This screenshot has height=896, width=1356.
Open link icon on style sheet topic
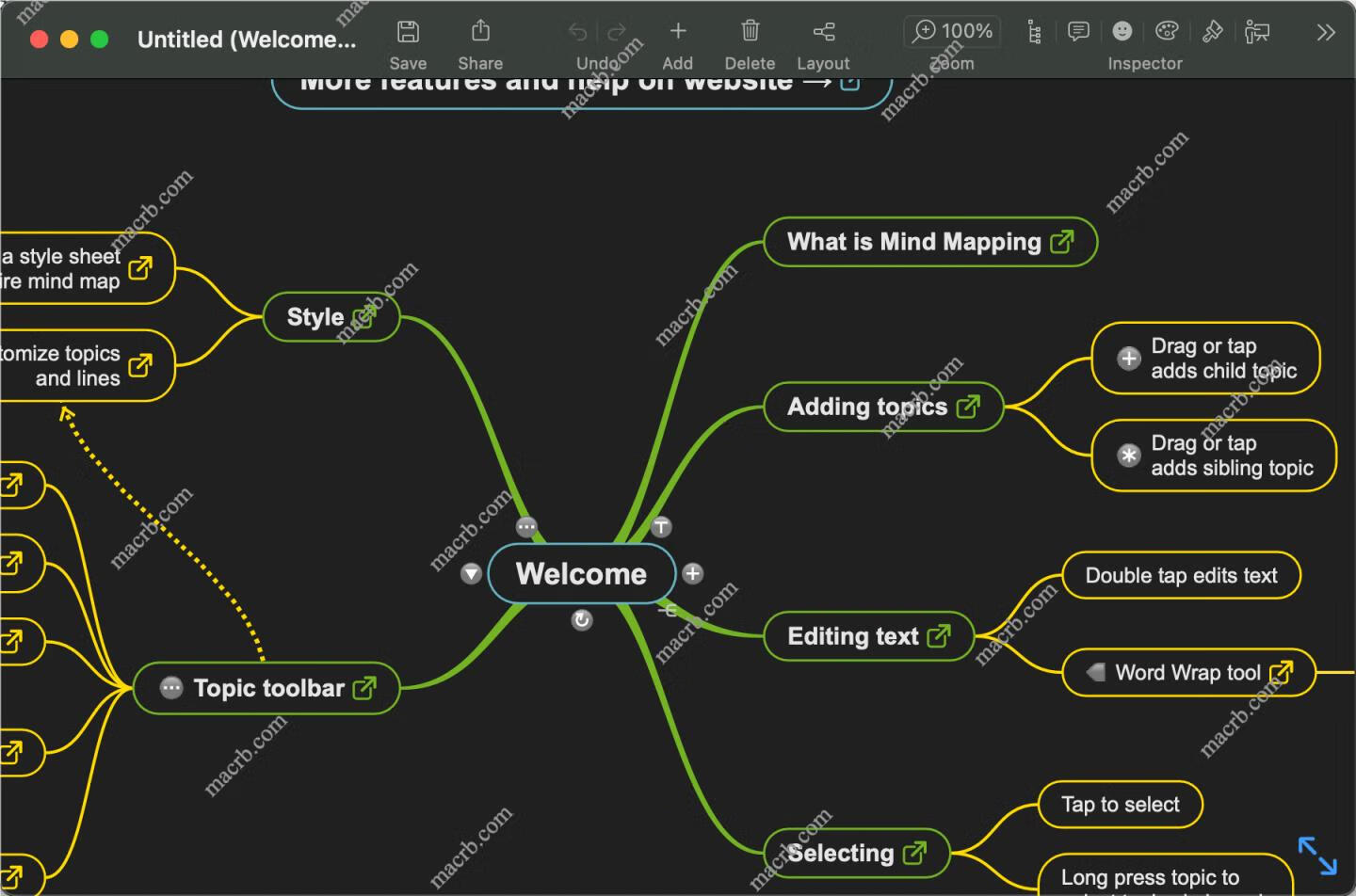[139, 268]
